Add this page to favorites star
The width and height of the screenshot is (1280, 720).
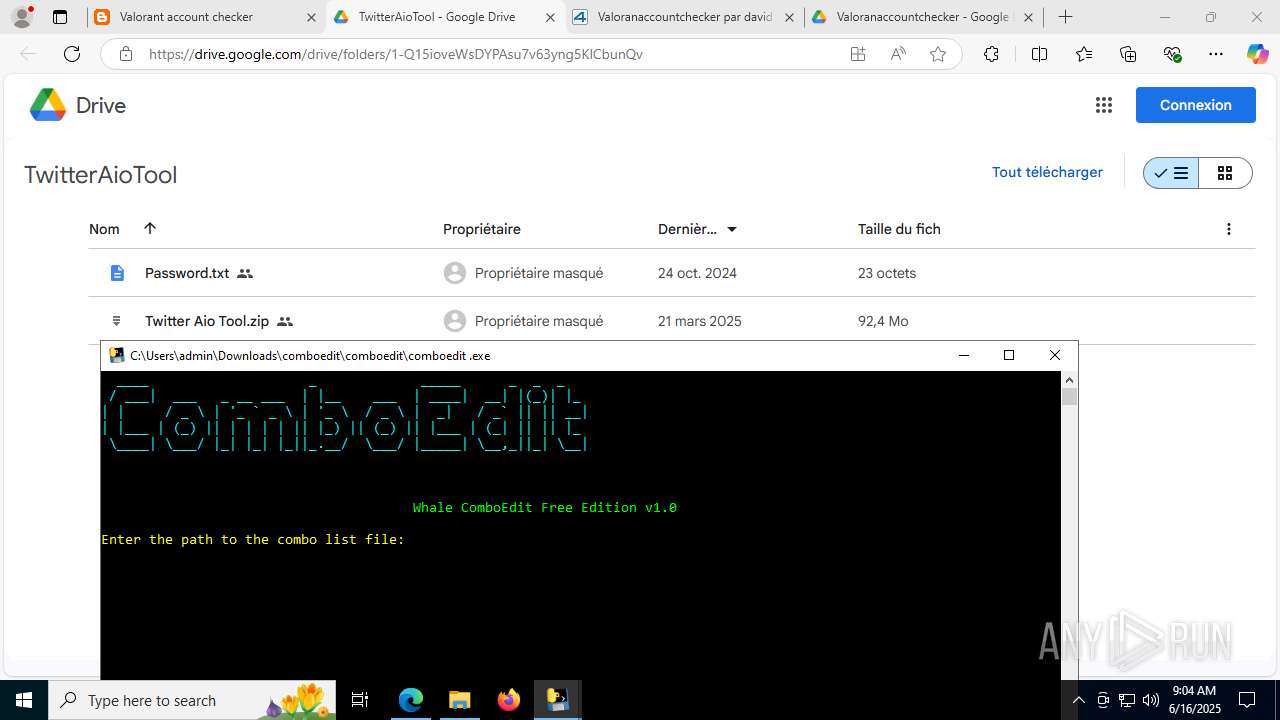[x=938, y=54]
